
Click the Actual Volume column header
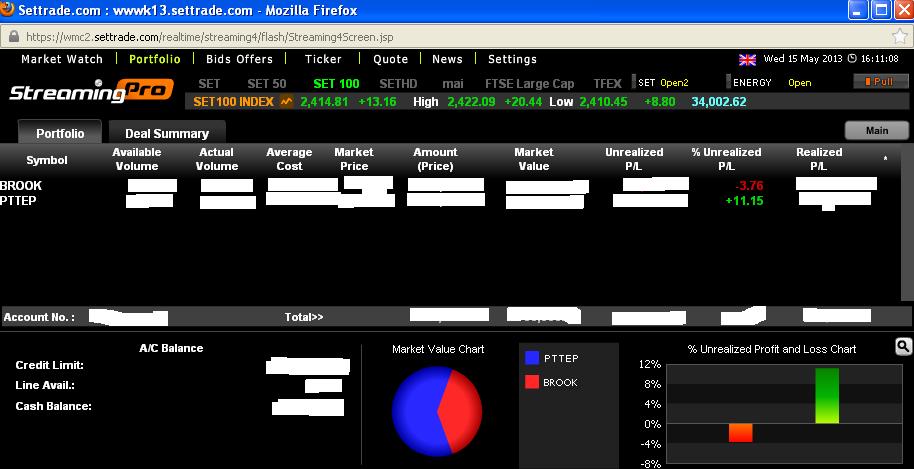coord(216,159)
